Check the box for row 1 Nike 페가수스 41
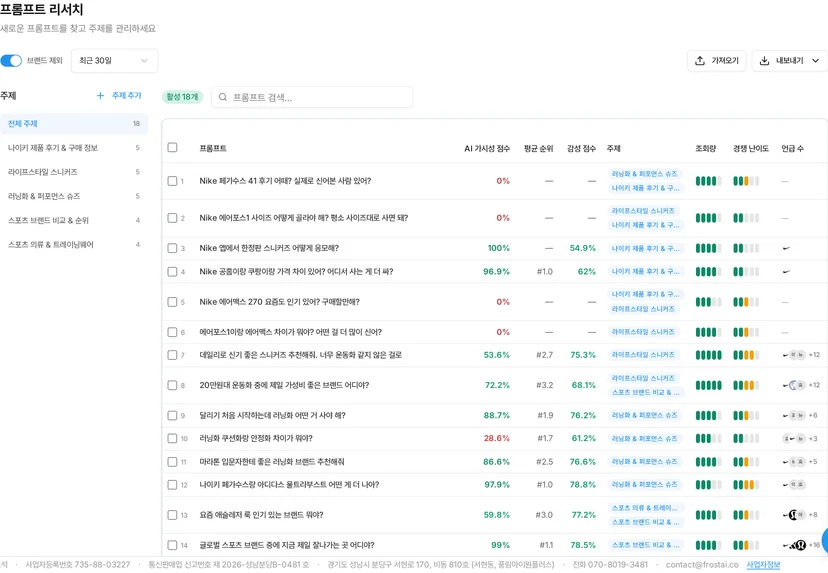Image resolution: width=828 pixels, height=573 pixels. (x=172, y=181)
